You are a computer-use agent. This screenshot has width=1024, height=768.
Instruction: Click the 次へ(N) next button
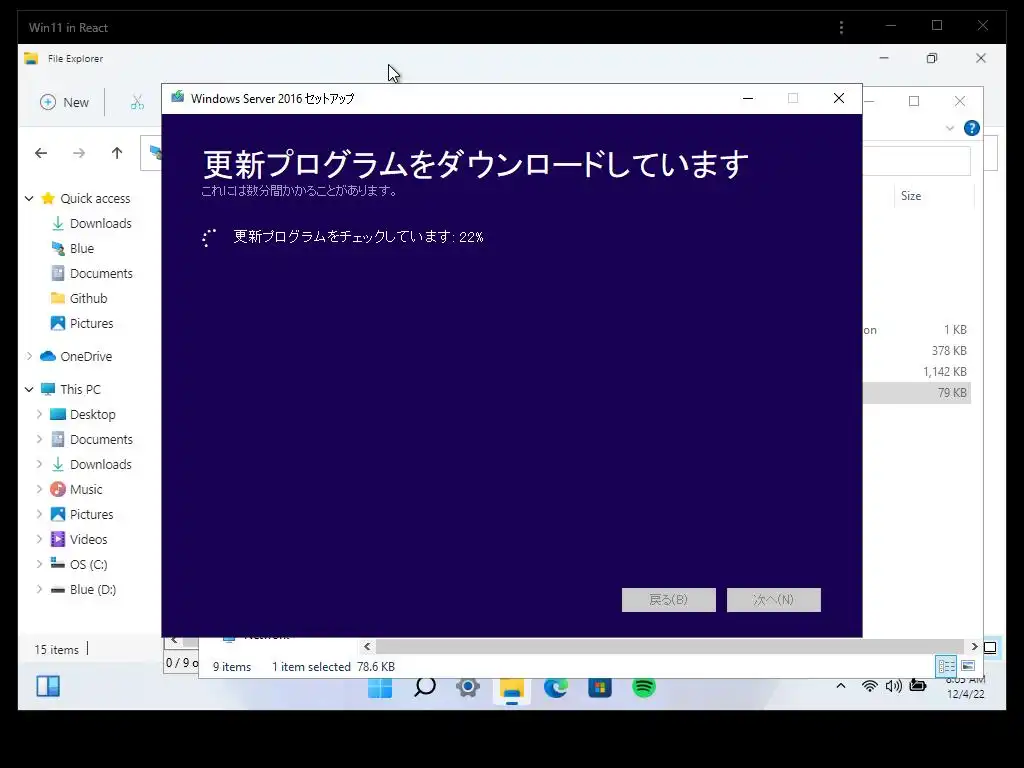tap(774, 600)
